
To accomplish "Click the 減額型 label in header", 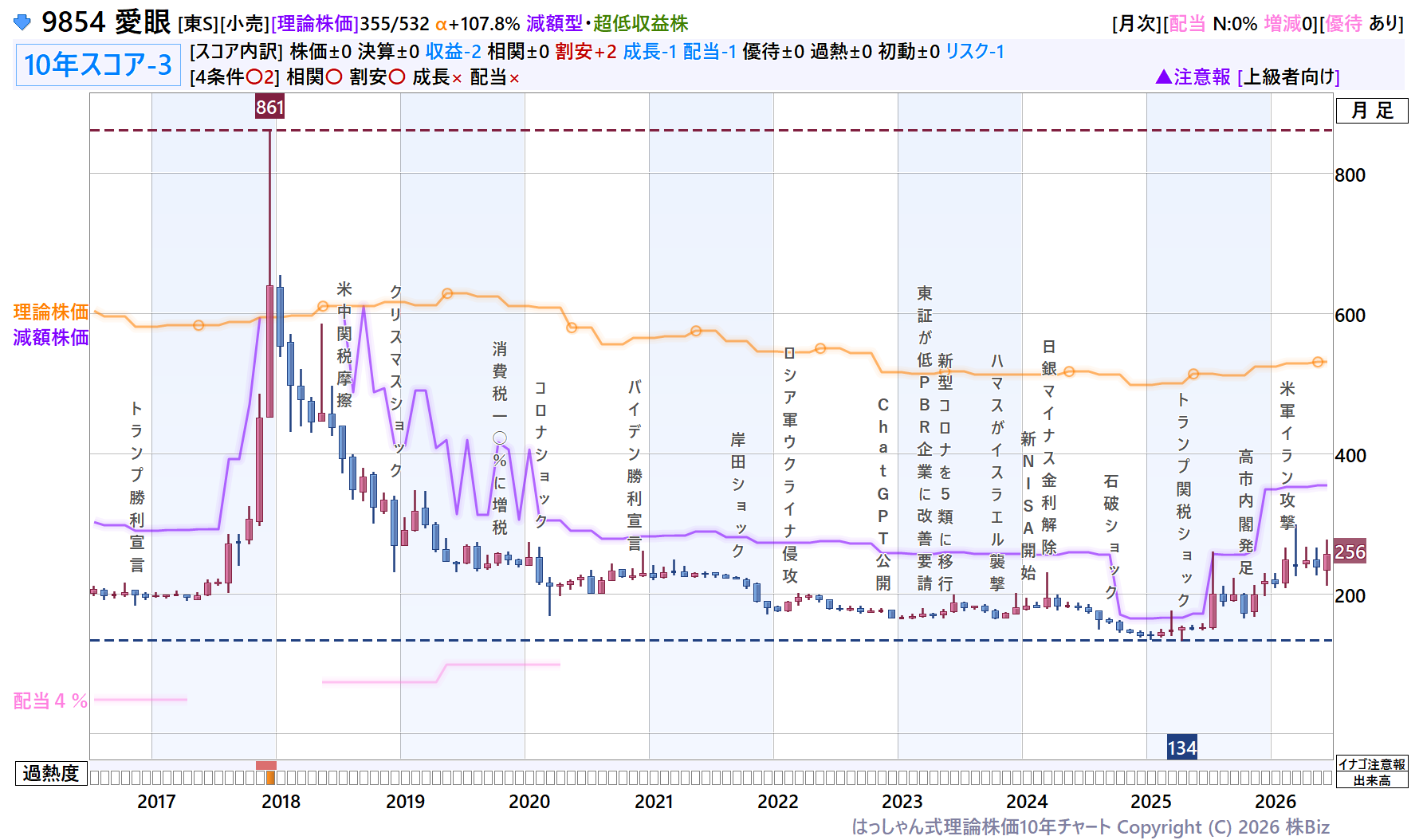I will pos(554,24).
